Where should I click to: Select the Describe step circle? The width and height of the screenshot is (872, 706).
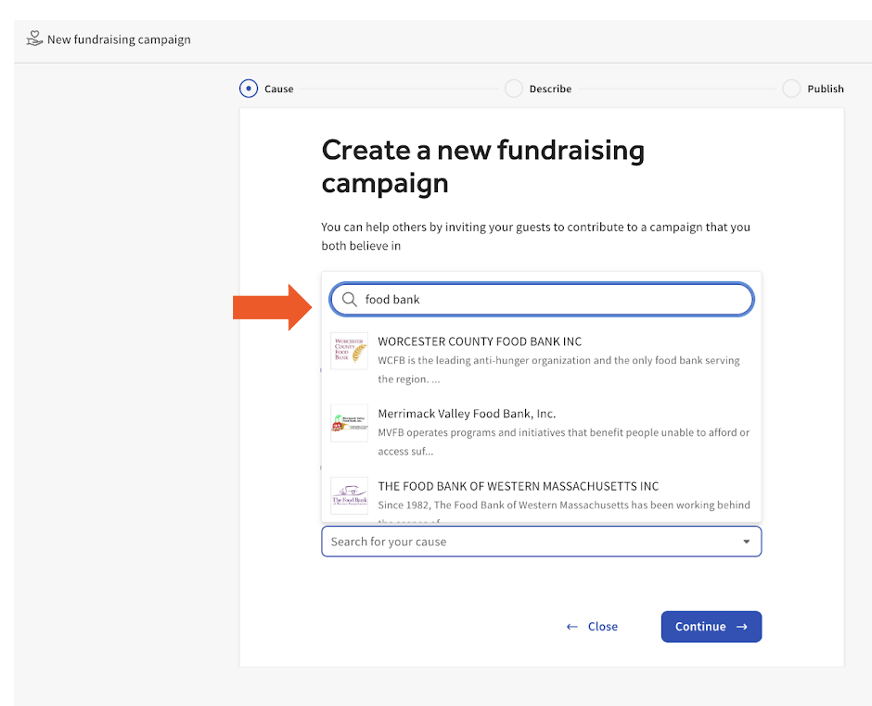coord(513,89)
